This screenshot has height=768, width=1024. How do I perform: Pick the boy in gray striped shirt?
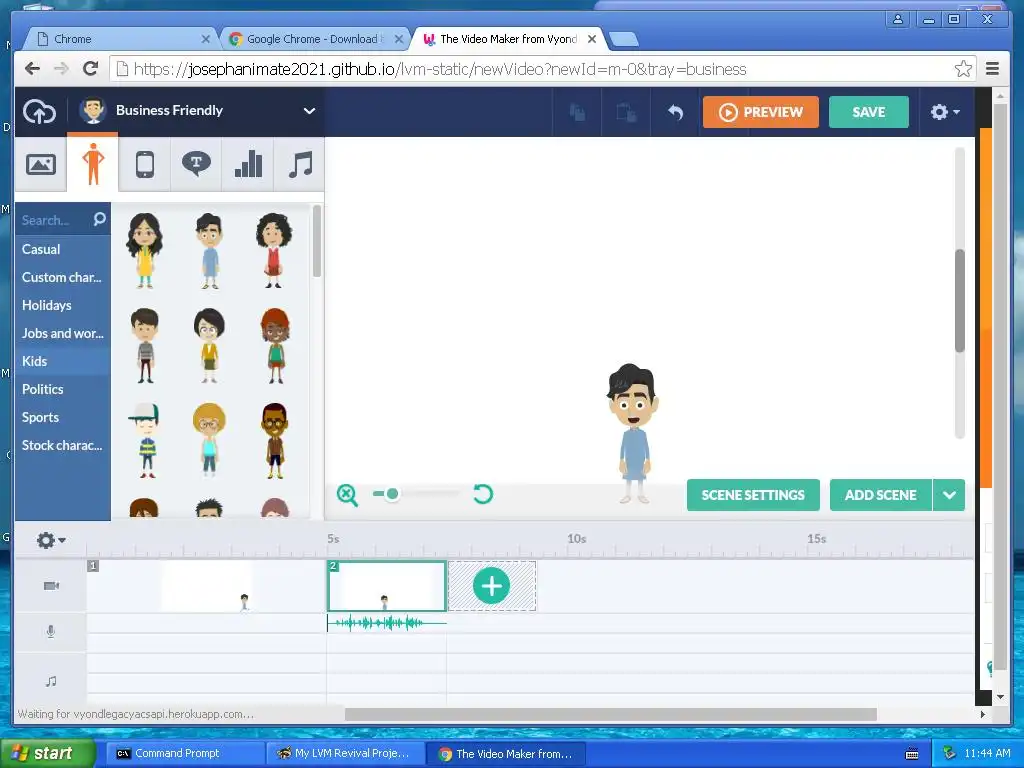pos(144,345)
